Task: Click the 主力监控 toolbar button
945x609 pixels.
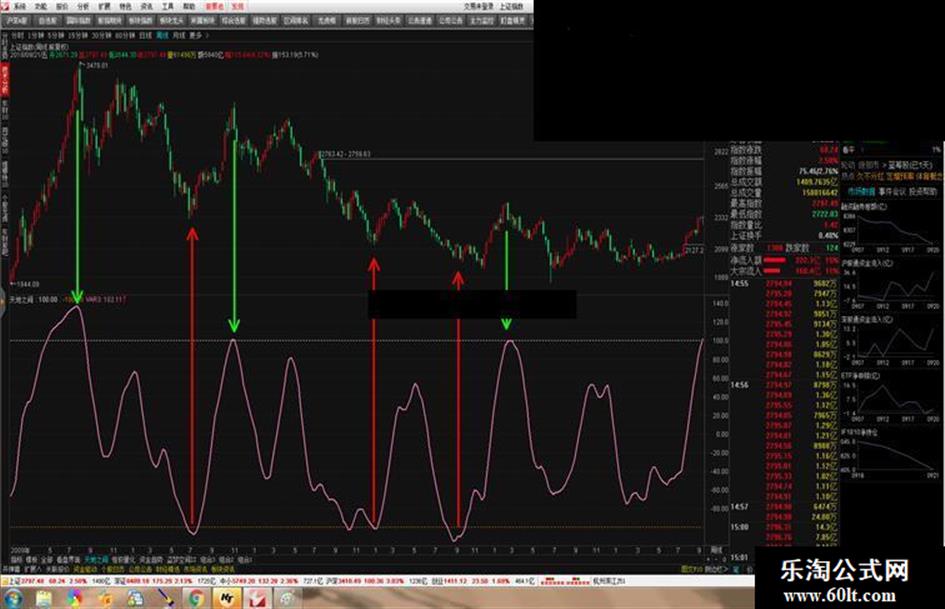Action: [x=482, y=21]
